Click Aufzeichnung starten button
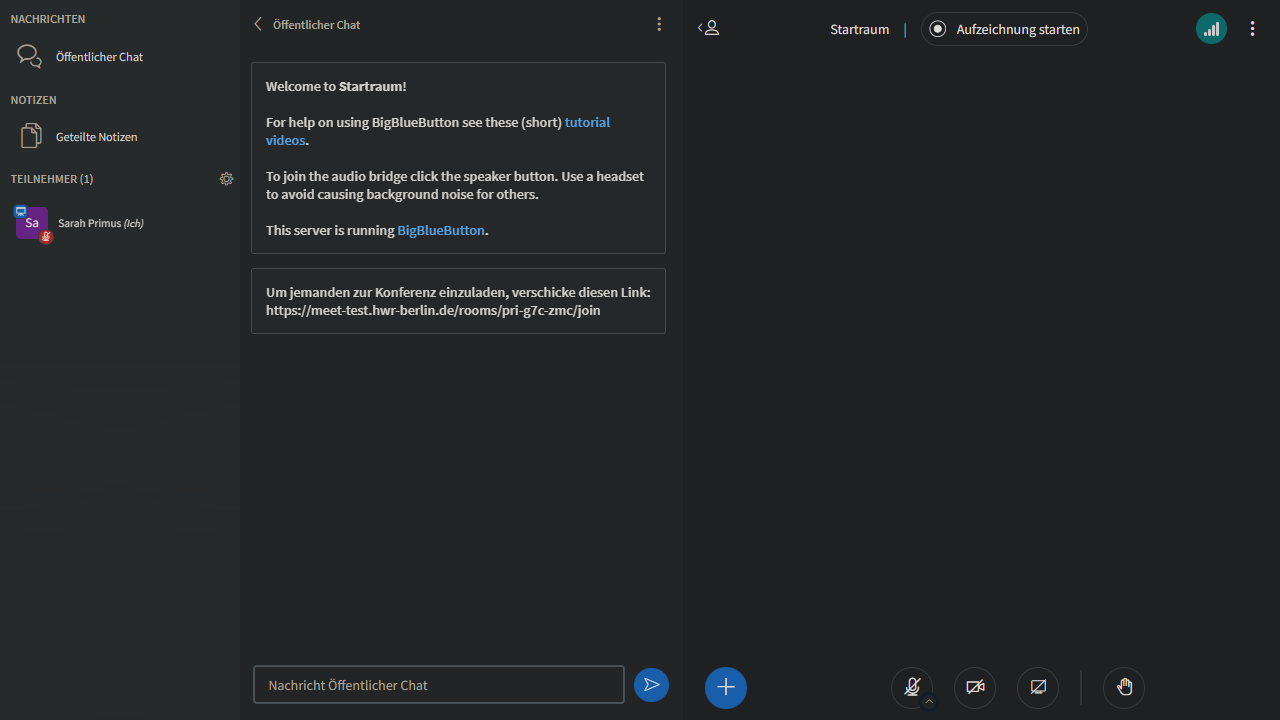Screen dimensions: 1280x720 coord(1004,29)
